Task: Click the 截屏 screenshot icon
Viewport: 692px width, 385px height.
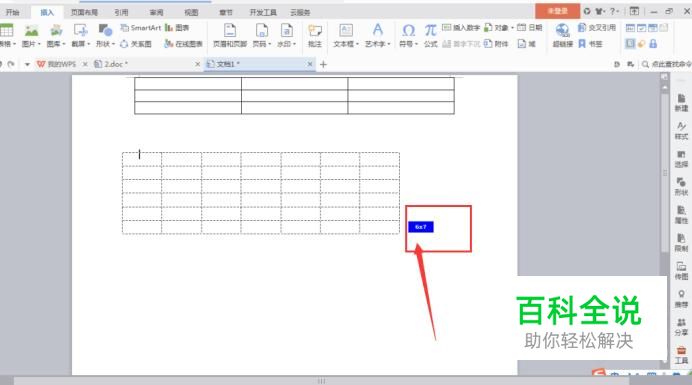Action: [80, 30]
